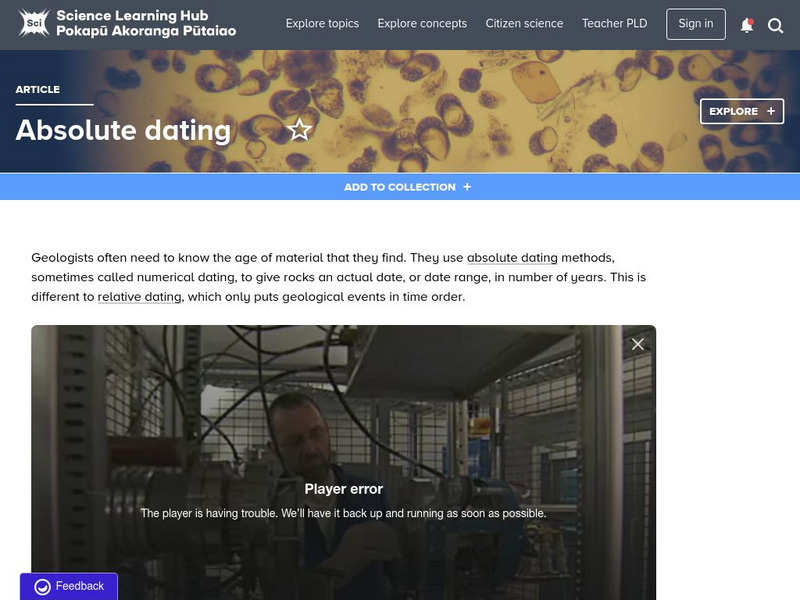Click the Science Learning Hub logo
The height and width of the screenshot is (600, 800).
pyautogui.click(x=34, y=23)
